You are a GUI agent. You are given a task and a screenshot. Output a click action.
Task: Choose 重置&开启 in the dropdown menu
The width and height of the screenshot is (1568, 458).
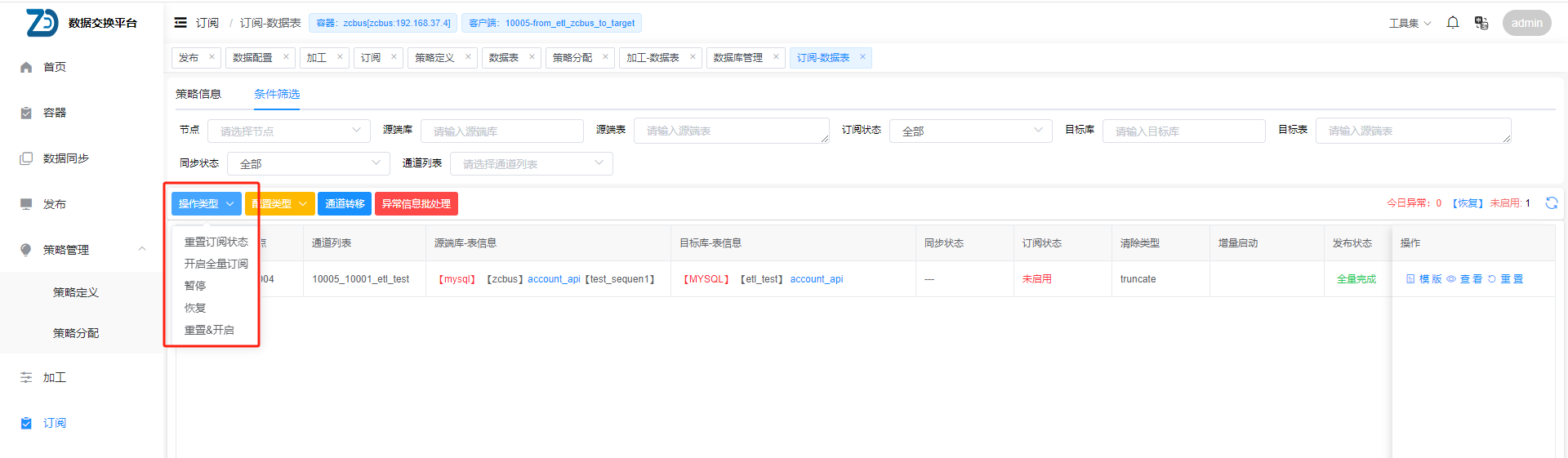(209, 330)
